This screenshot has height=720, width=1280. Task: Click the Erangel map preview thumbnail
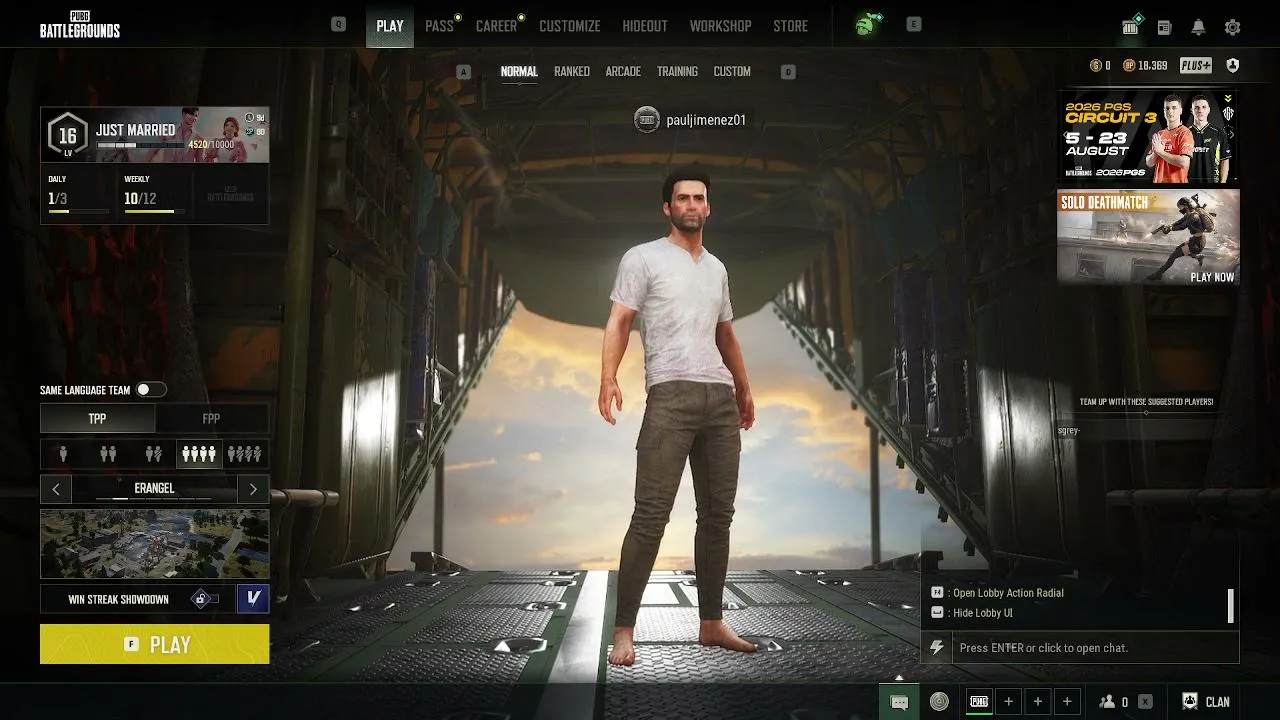point(155,544)
